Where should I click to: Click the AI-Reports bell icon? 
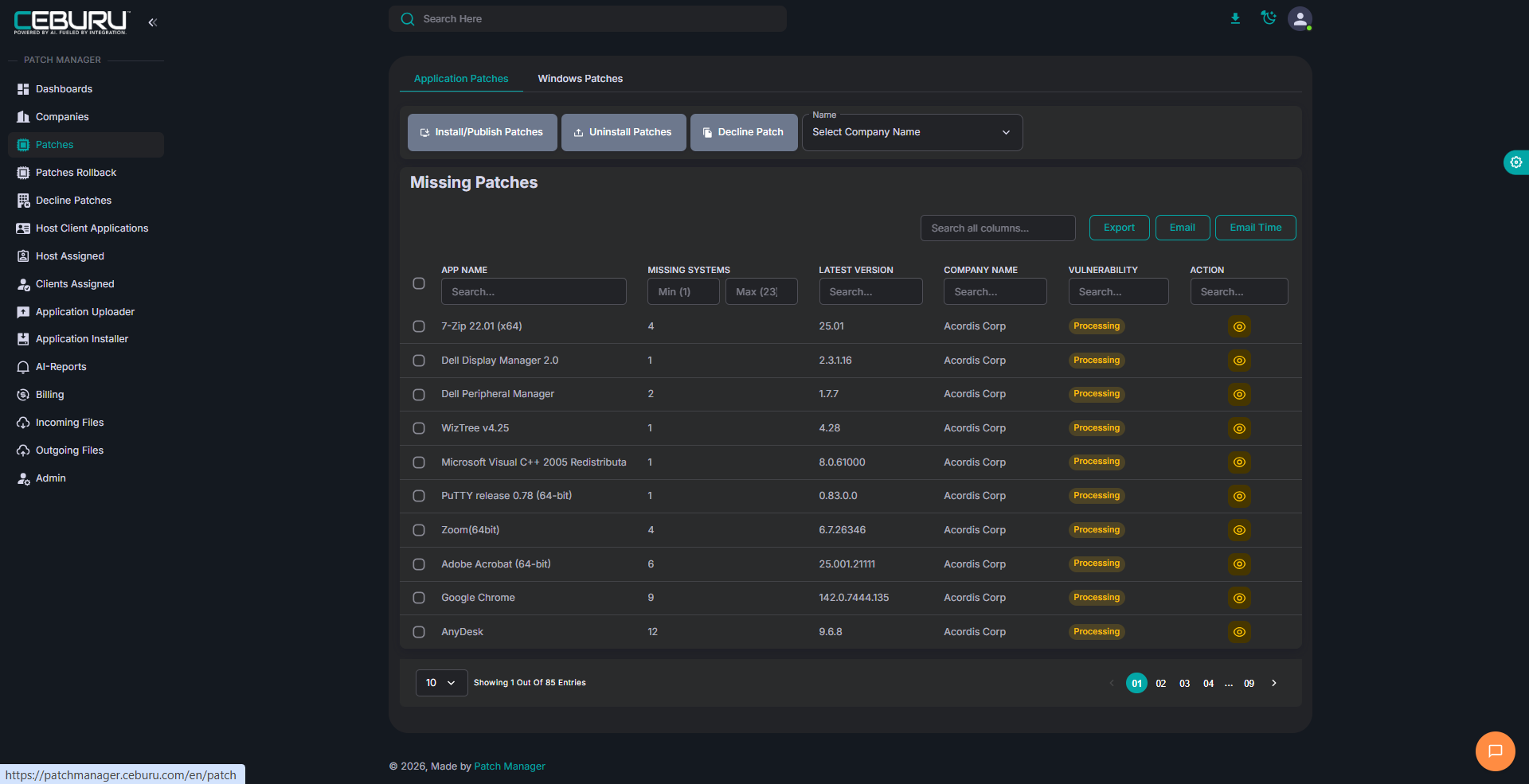(23, 367)
